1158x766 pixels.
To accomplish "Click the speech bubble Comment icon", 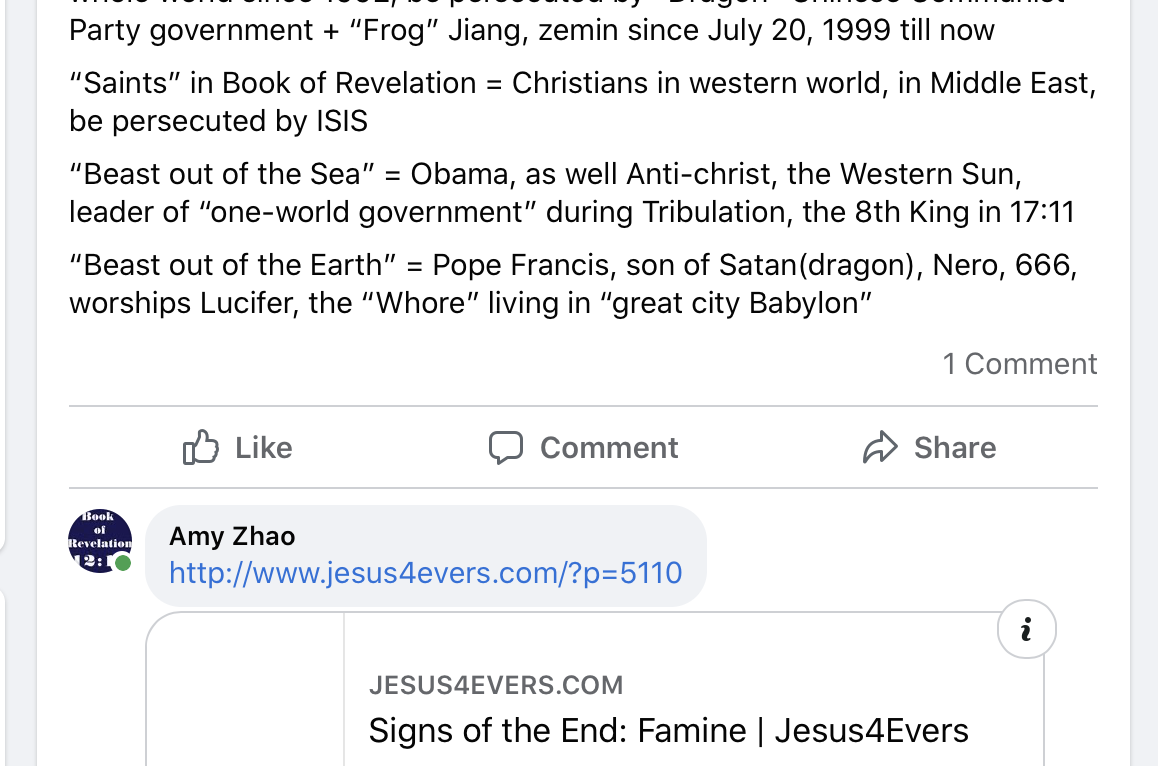I will point(506,447).
